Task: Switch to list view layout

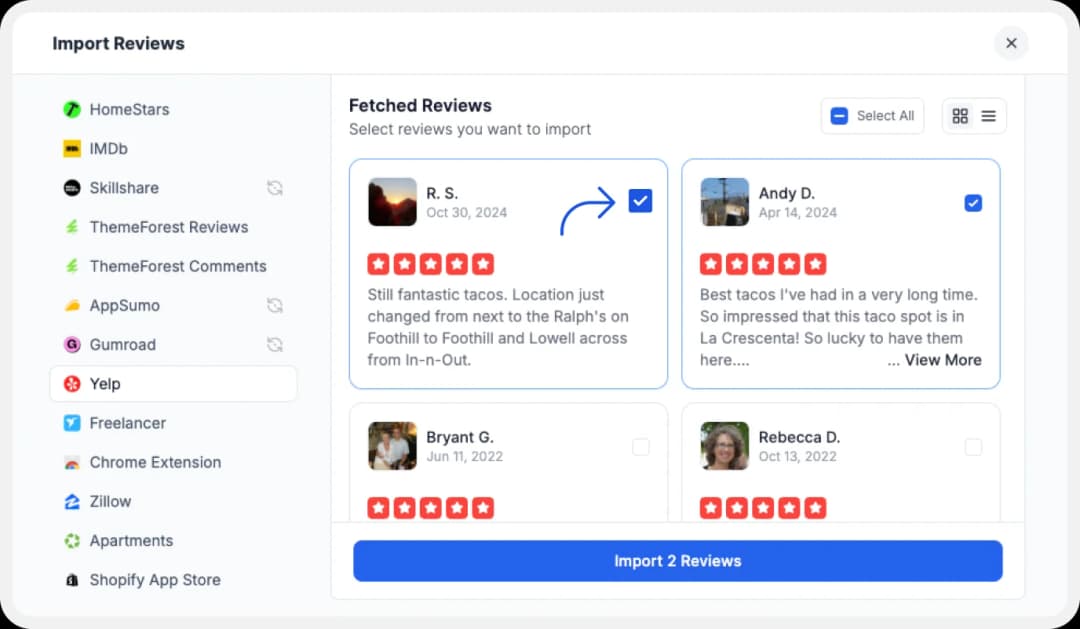Action: click(x=988, y=115)
